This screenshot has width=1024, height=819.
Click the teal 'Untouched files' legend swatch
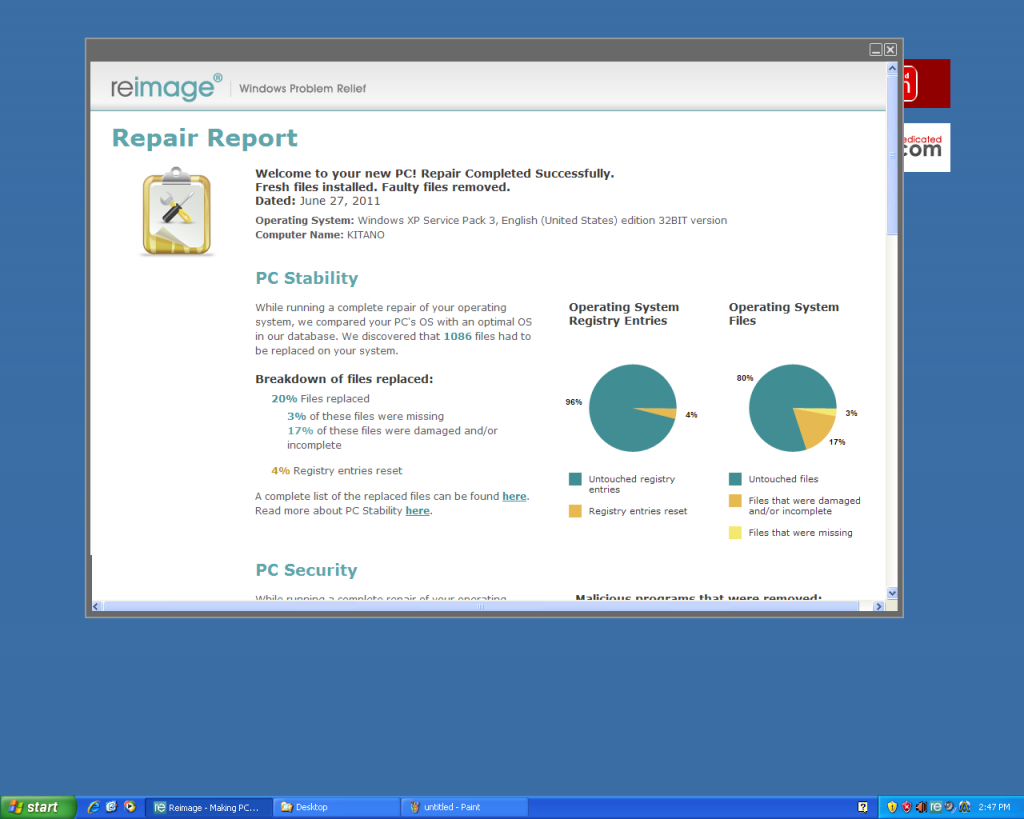click(x=735, y=479)
